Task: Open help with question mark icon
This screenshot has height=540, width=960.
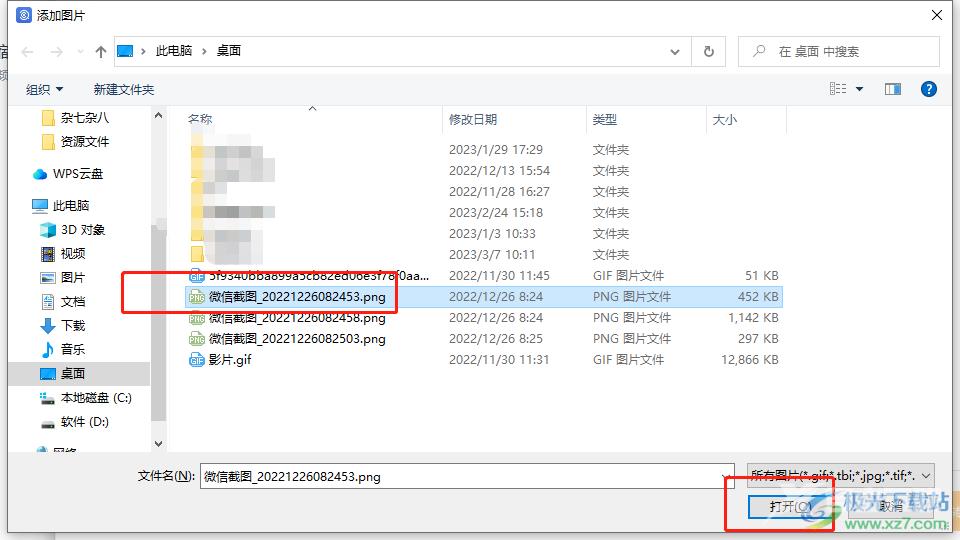Action: tap(928, 89)
